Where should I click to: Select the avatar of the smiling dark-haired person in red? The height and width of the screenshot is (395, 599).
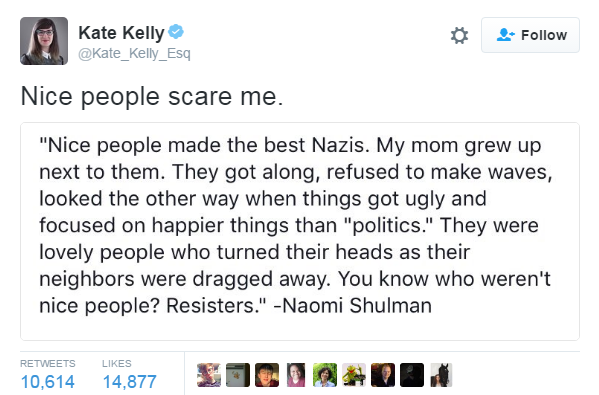pos(267,375)
